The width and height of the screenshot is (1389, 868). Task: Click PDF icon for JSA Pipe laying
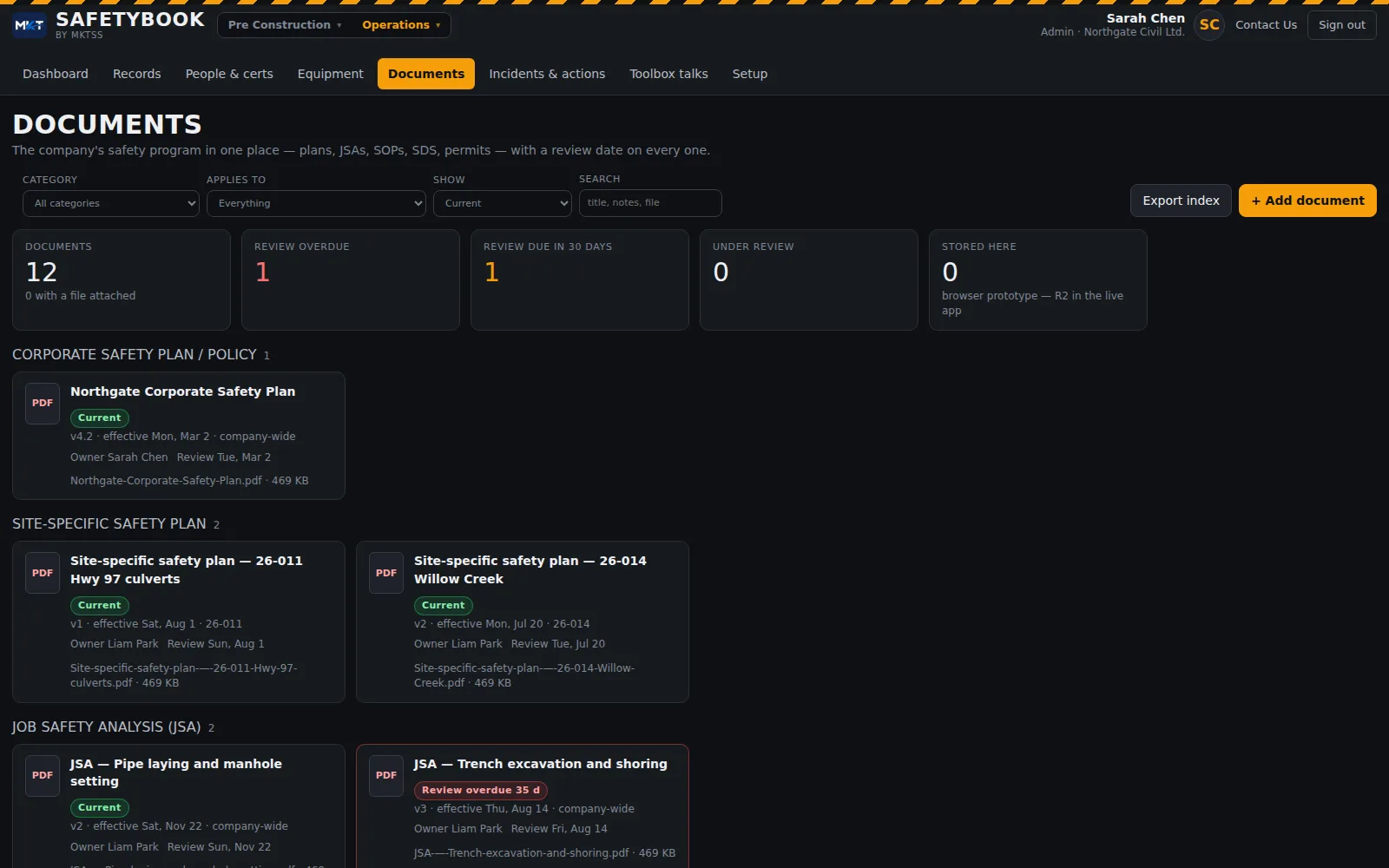click(x=43, y=776)
